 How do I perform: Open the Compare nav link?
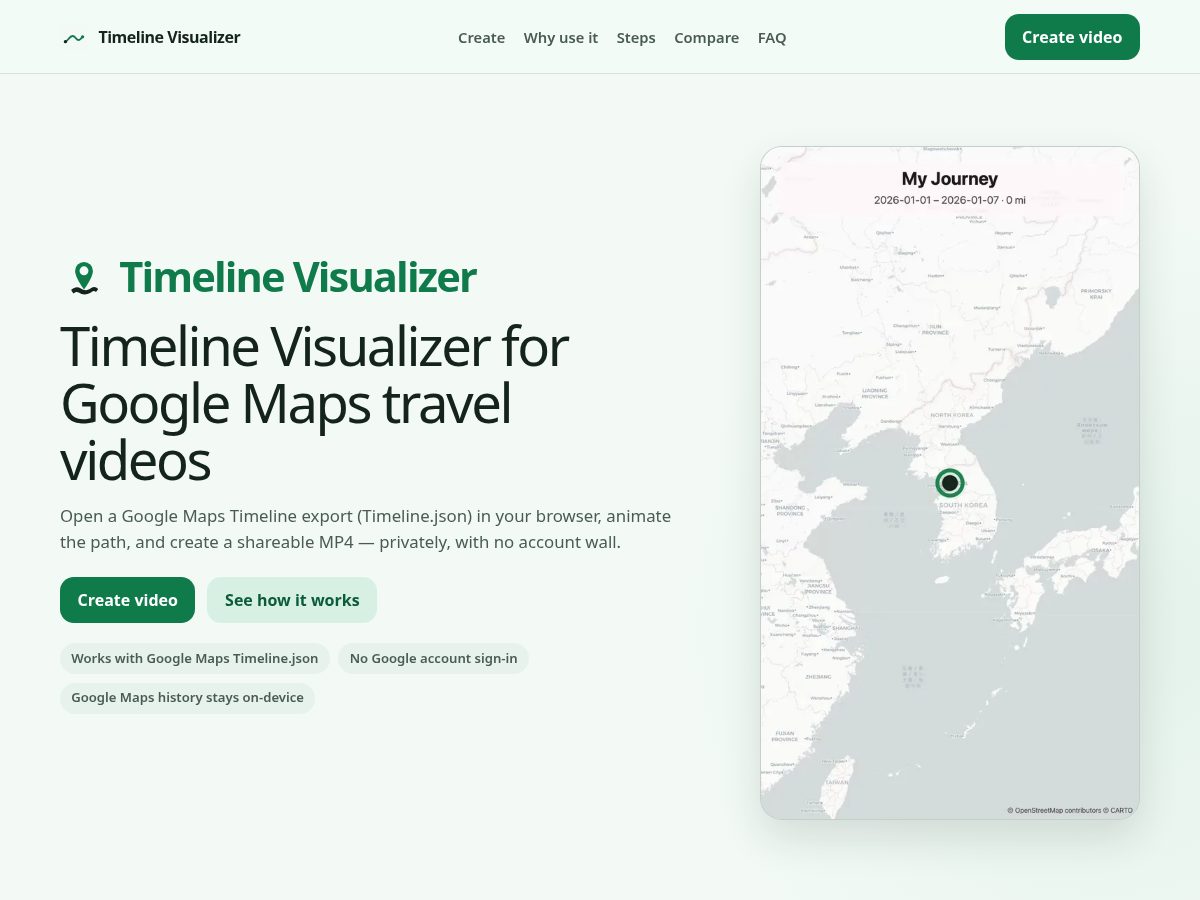(x=706, y=38)
